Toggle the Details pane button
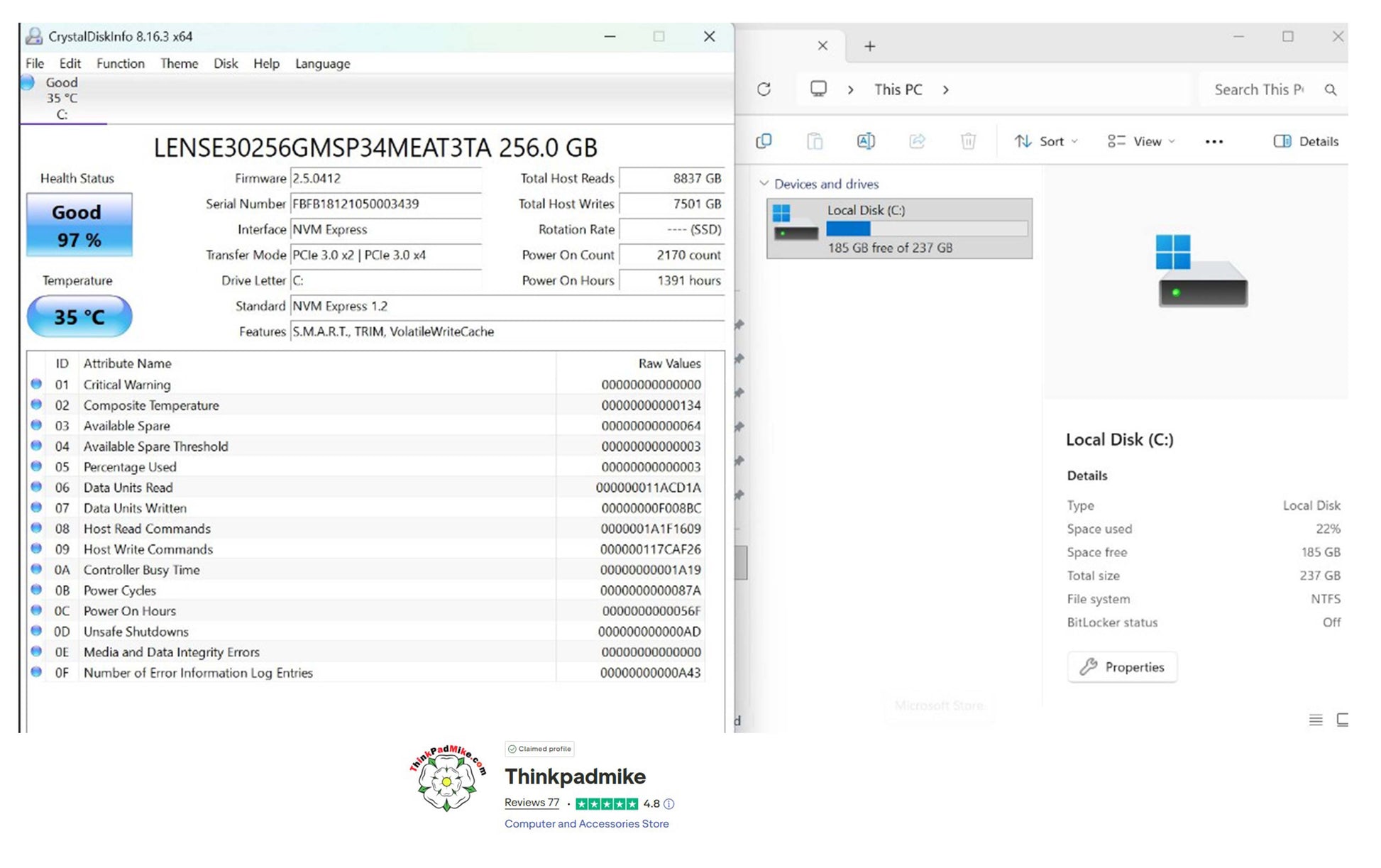 (x=1306, y=141)
